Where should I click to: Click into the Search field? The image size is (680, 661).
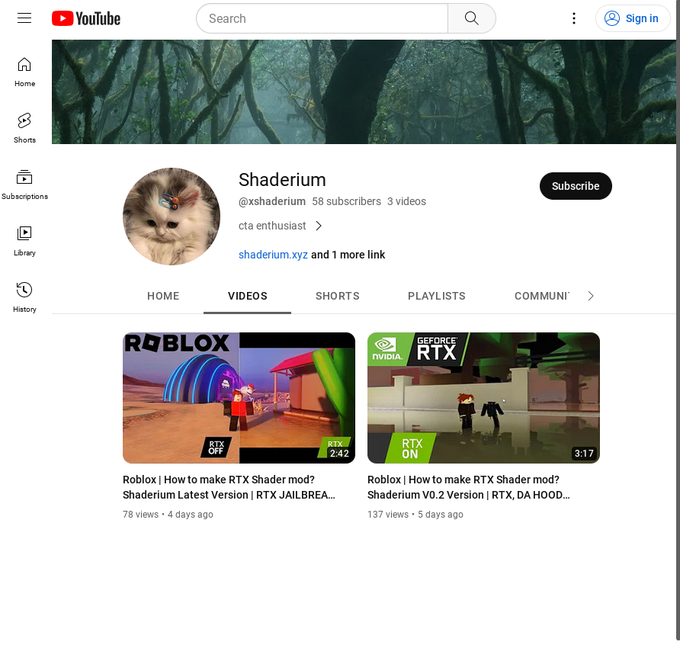[x=322, y=18]
